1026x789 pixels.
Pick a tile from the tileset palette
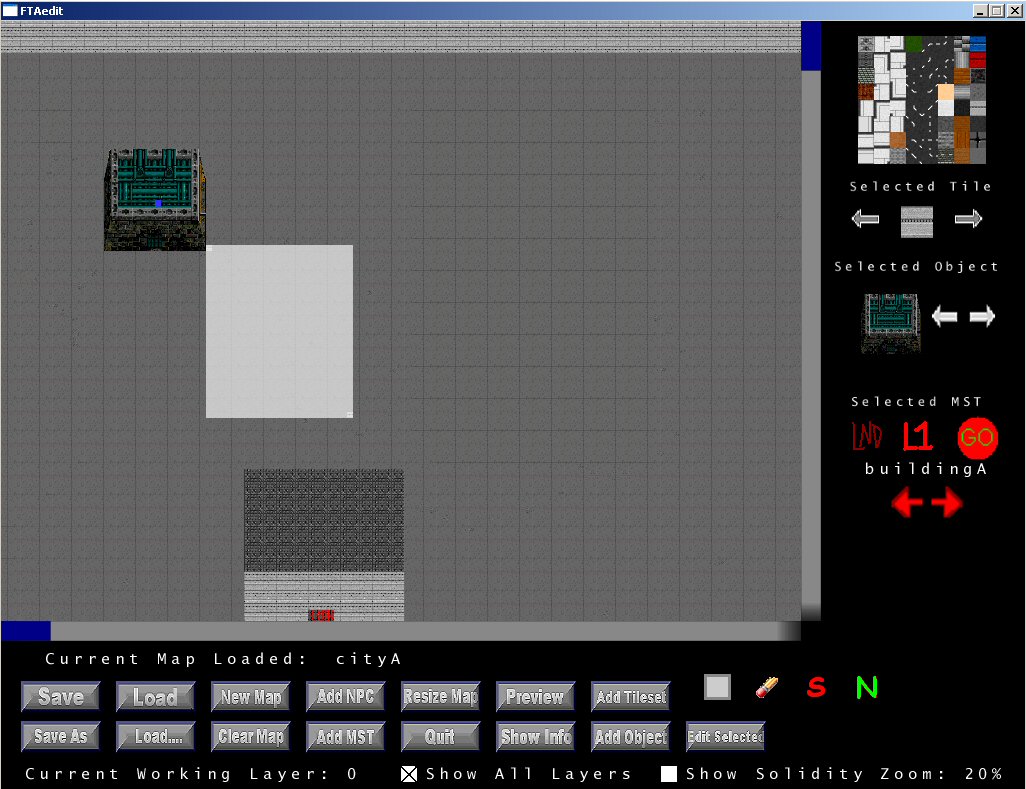point(922,100)
